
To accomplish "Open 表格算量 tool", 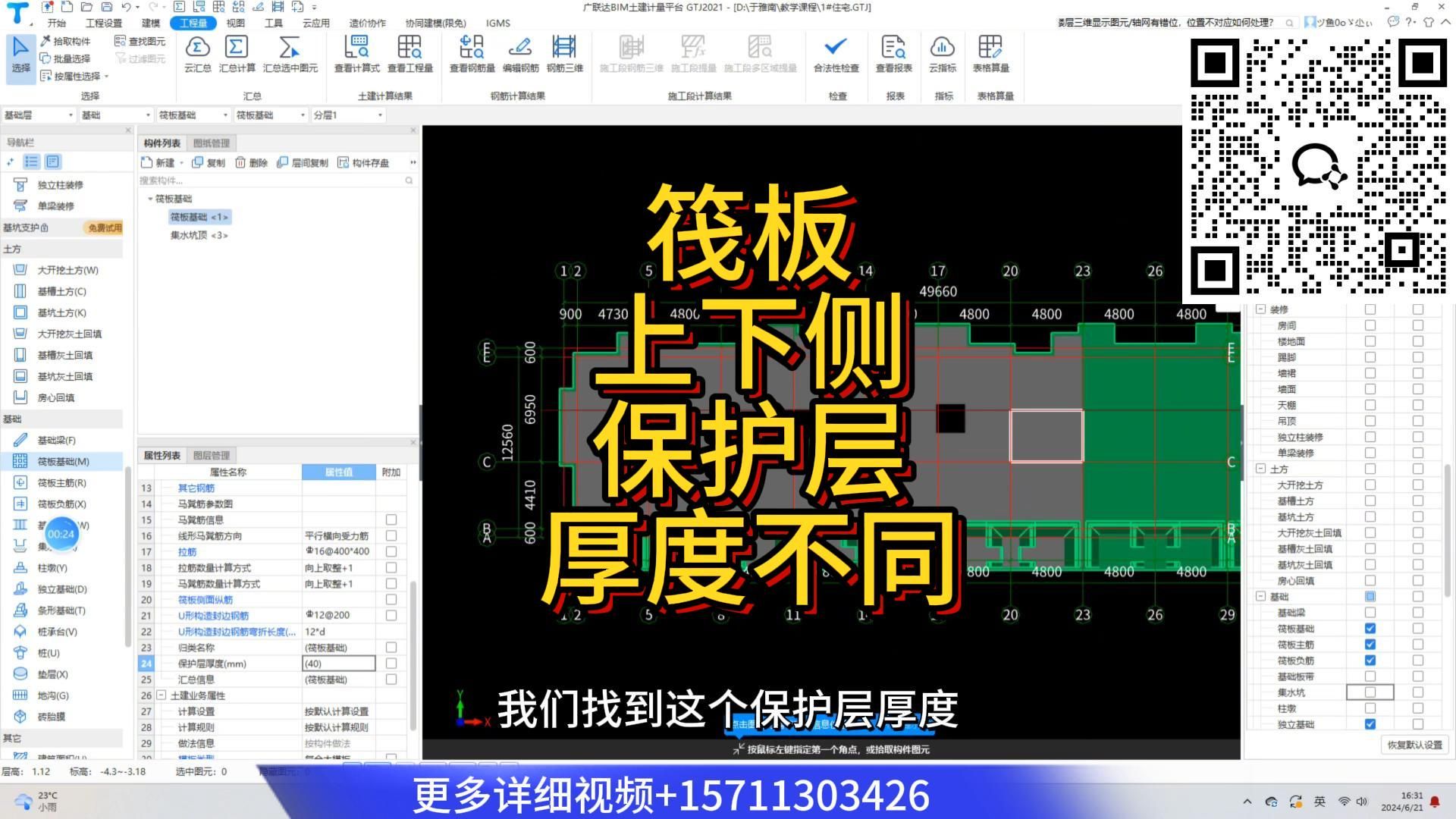I will [990, 53].
